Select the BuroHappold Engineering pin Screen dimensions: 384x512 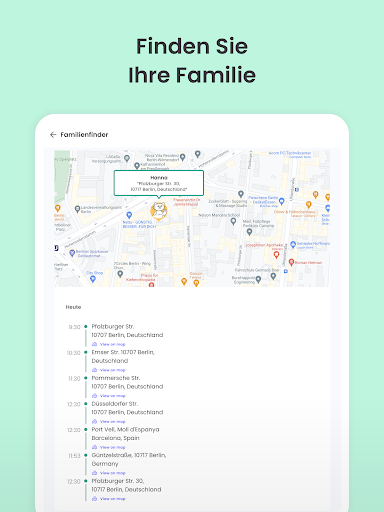[258, 279]
